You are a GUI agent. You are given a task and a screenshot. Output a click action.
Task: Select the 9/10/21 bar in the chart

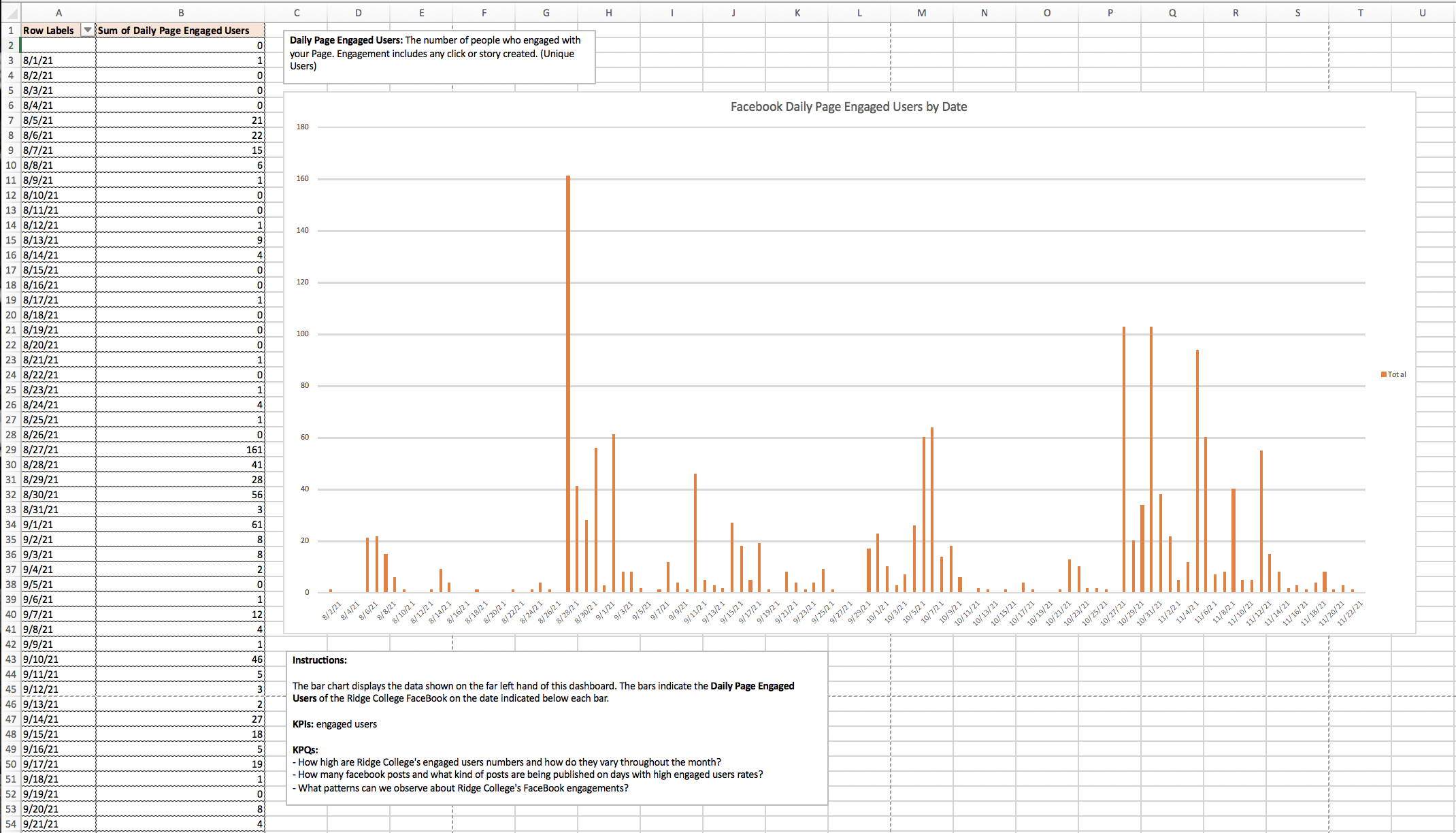pyautogui.click(x=695, y=533)
